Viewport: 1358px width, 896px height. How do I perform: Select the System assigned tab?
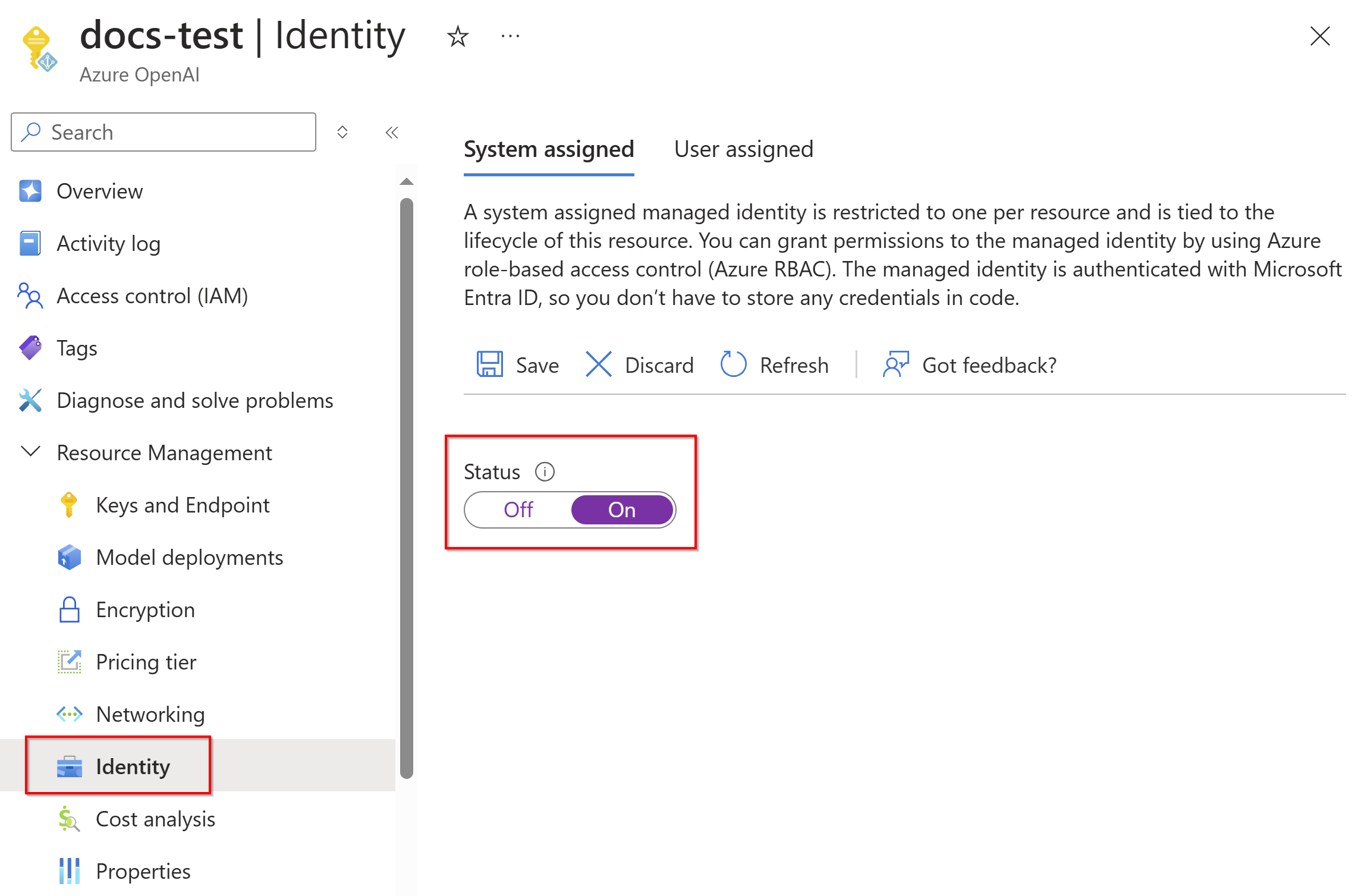click(x=549, y=149)
